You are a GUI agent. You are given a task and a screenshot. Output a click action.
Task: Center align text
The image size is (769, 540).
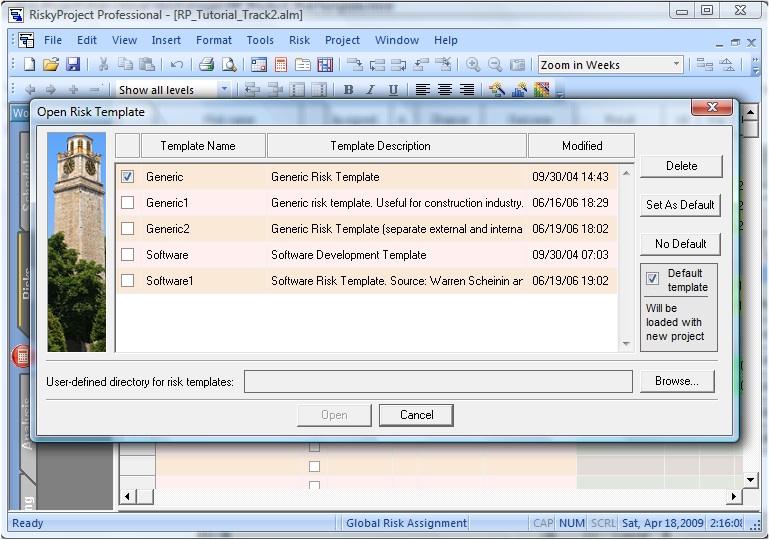point(445,90)
